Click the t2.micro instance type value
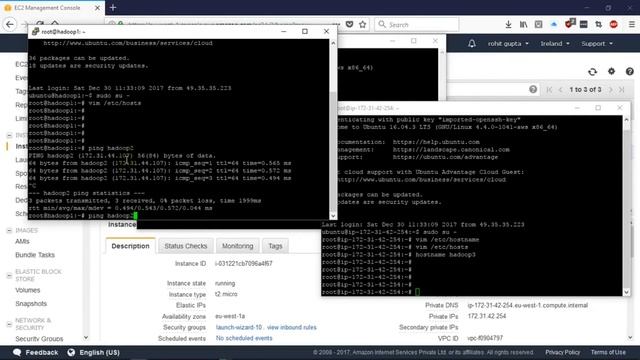The width and height of the screenshot is (640, 360). 226,294
